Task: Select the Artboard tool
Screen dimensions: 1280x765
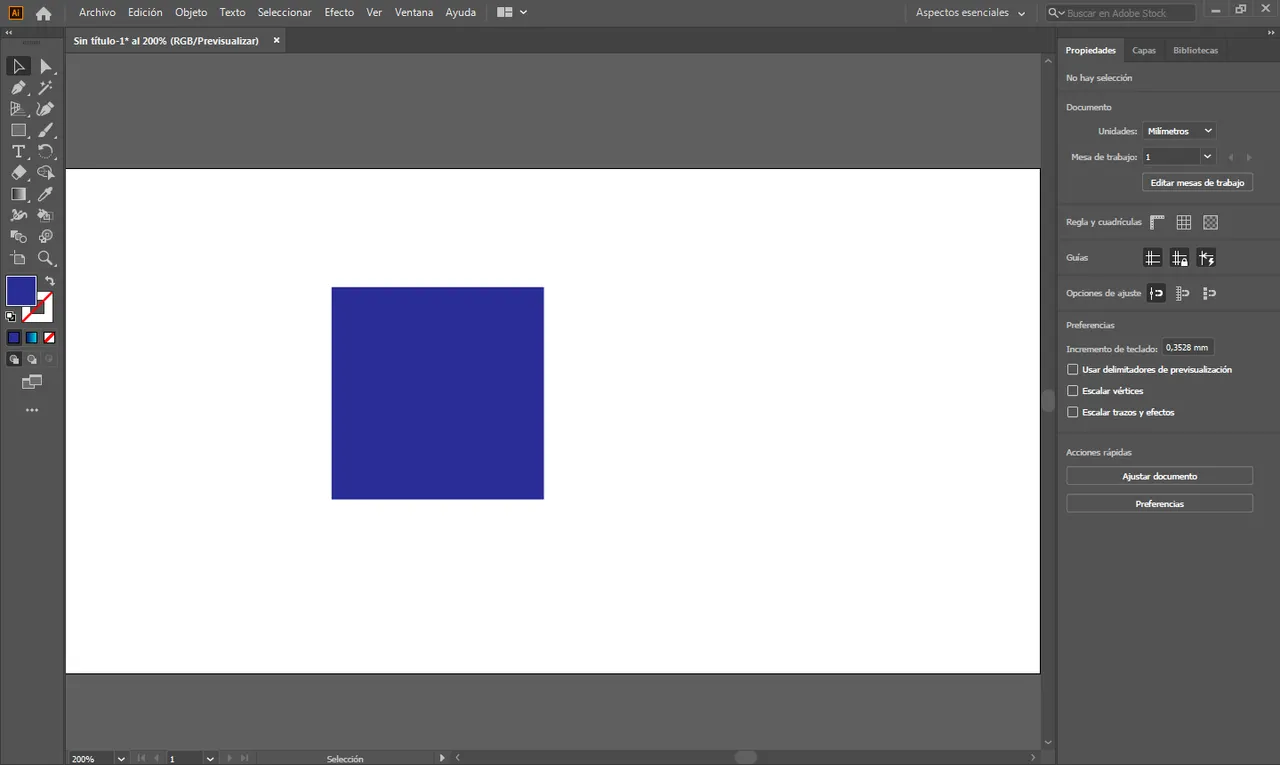Action: tap(18, 258)
